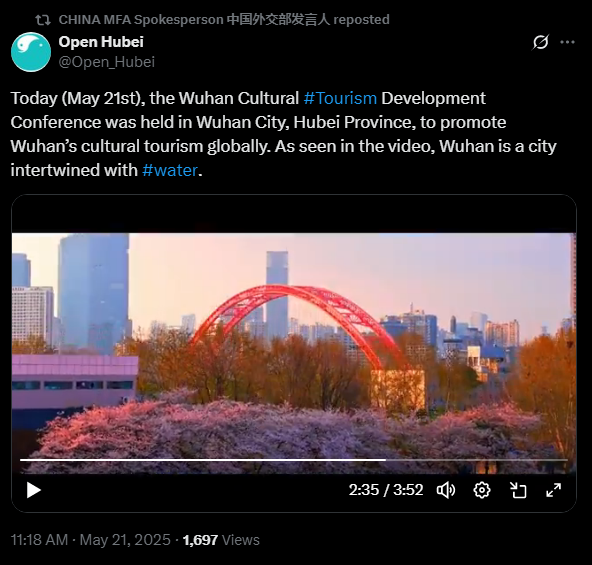Viewport: 592px width, 565px height.
Task: Open the #Tourism hashtag link
Action: 340,98
